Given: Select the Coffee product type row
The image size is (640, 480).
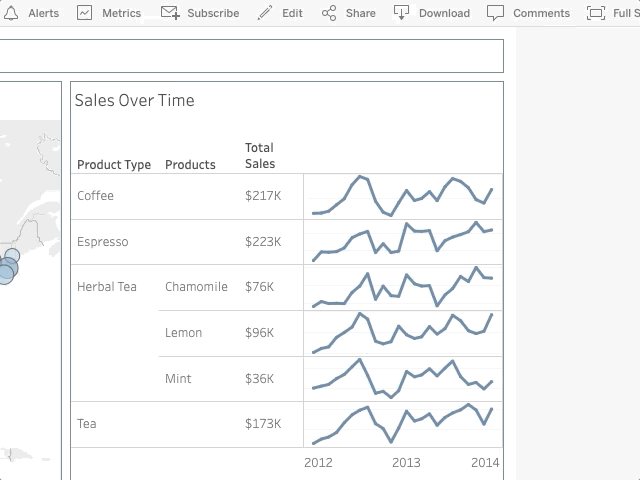Looking at the screenshot, I should (96, 196).
